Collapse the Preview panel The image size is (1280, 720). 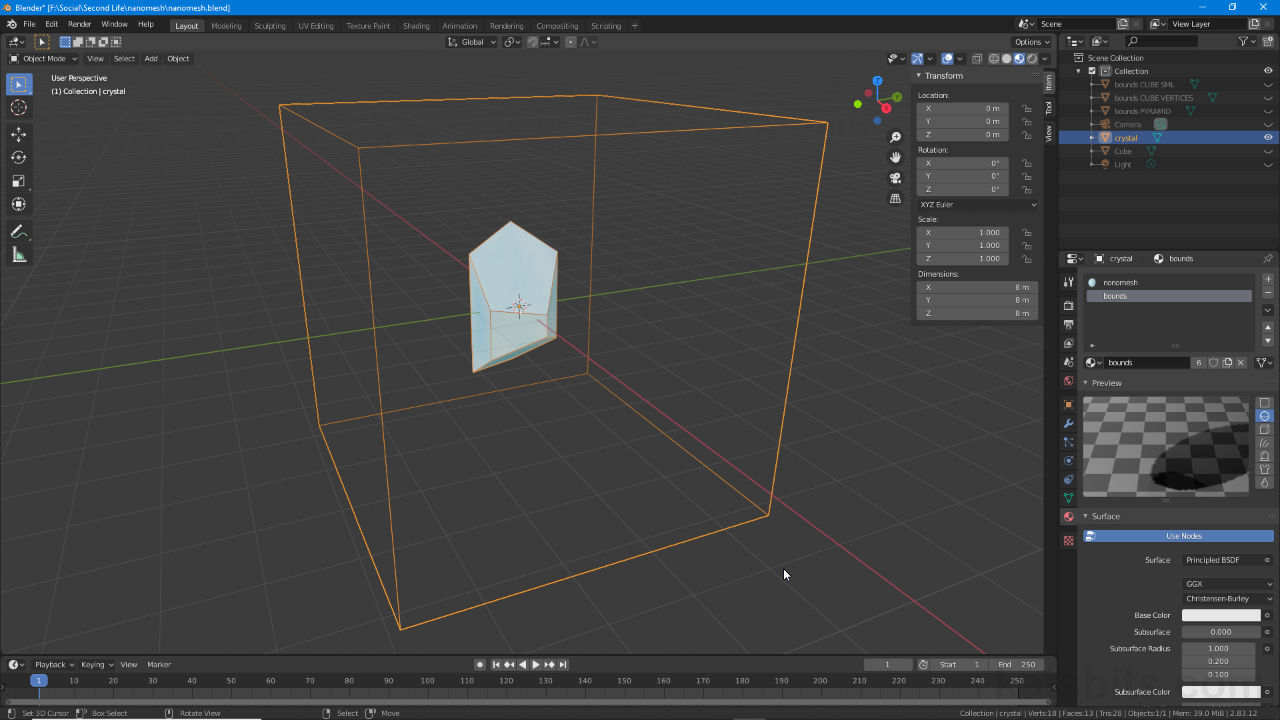click(x=1106, y=383)
